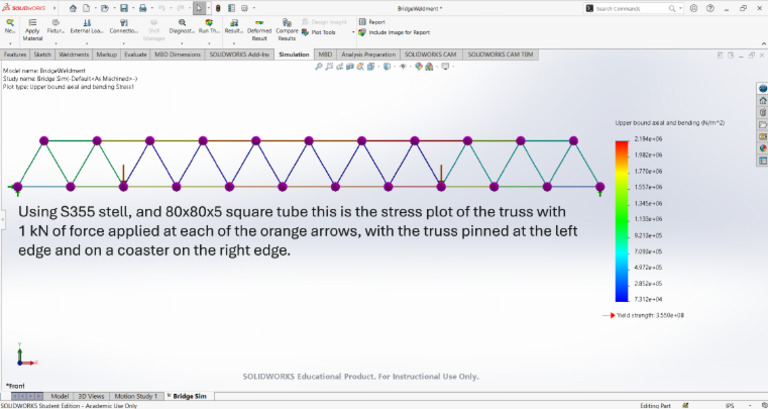Toggle the Deformed Result view
Screen dimensions: 768x409
pyautogui.click(x=259, y=30)
